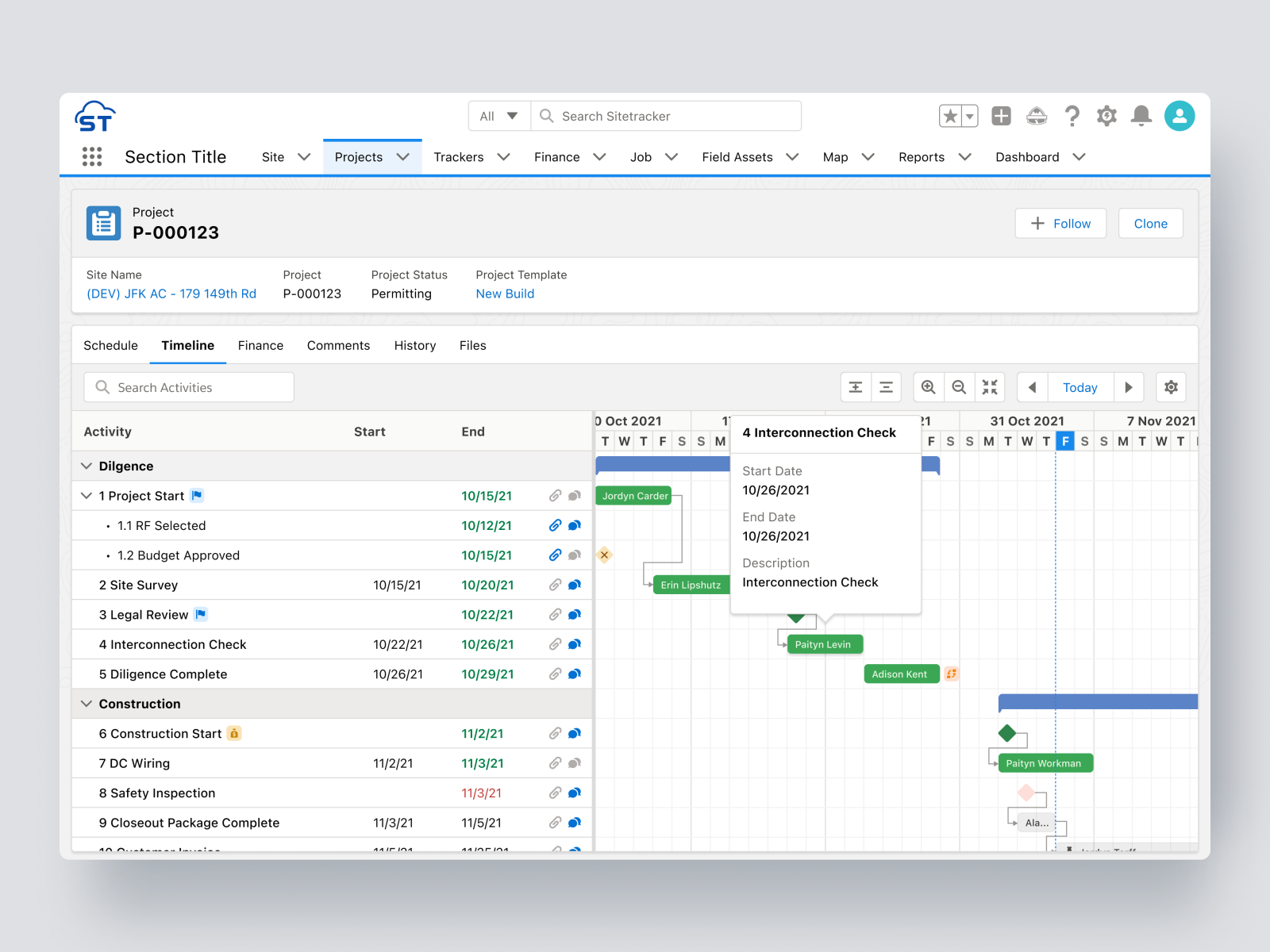Fit the timeline to the screen
This screenshot has width=1270, height=952.
(990, 387)
